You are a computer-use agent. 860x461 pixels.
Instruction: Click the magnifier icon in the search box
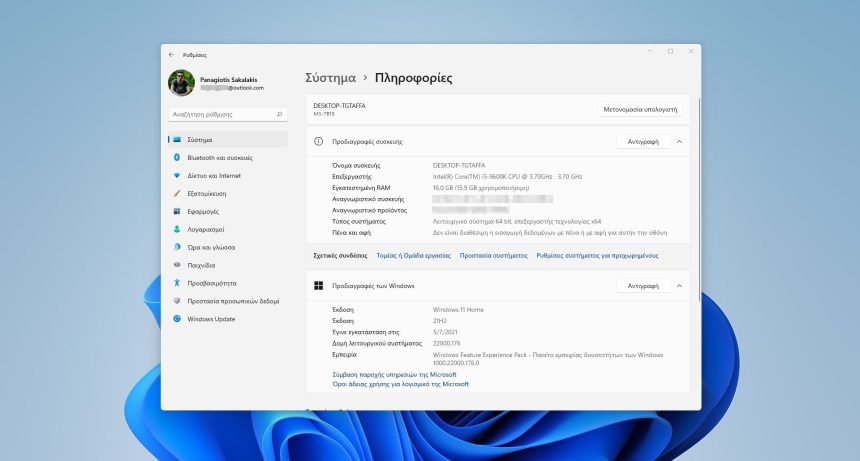(x=279, y=115)
